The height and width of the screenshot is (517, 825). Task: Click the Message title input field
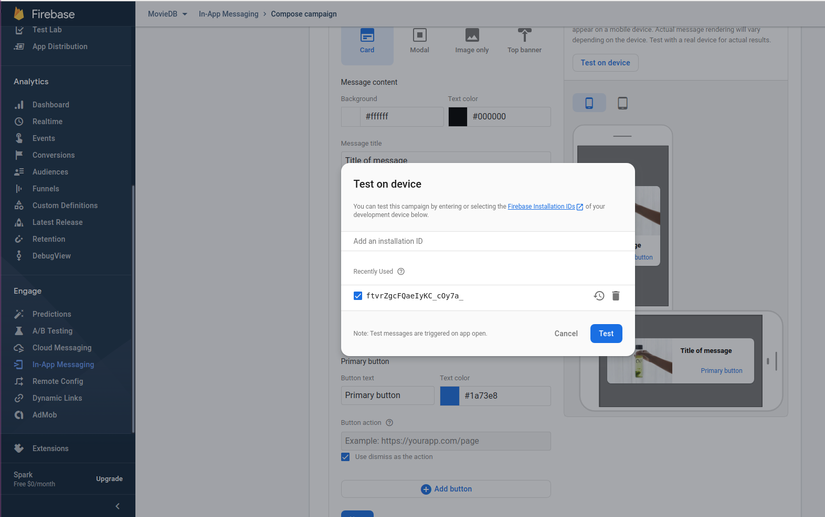tap(446, 158)
